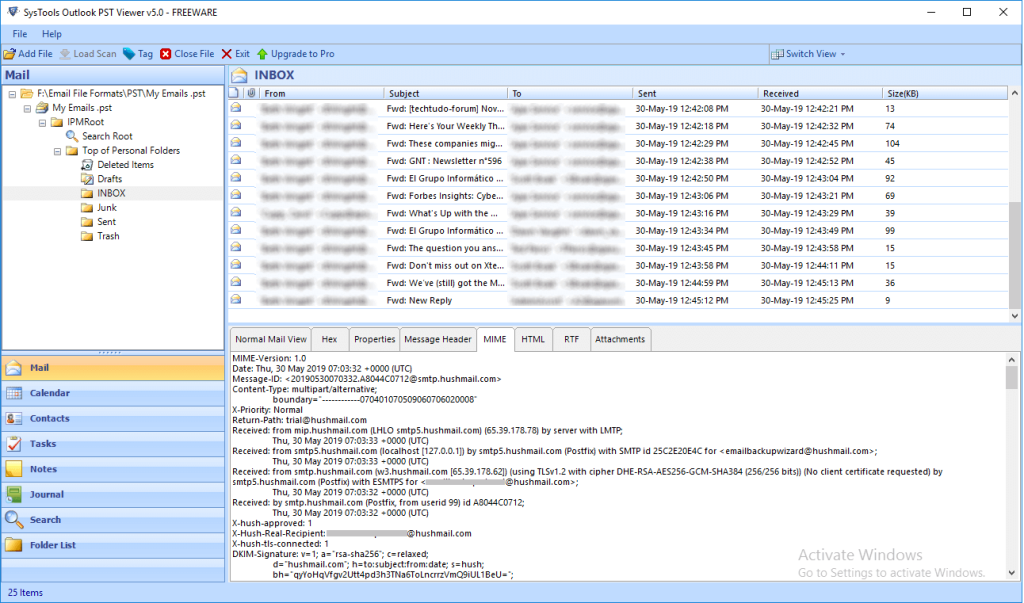Select the Drafts folder
Image resolution: width=1024 pixels, height=603 pixels.
pyautogui.click(x=110, y=179)
